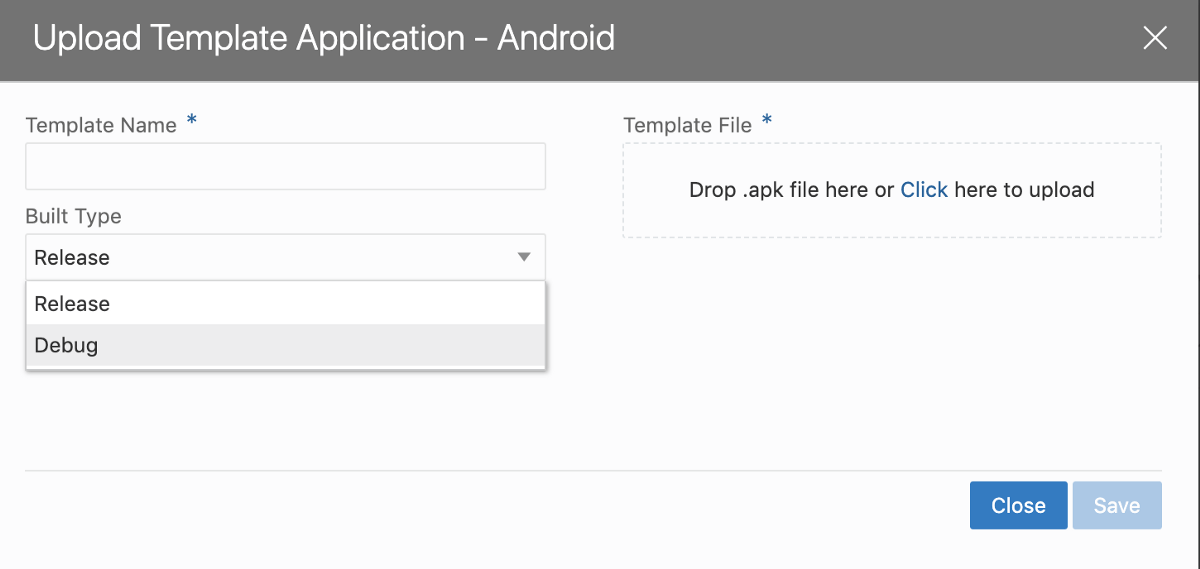Click the dashed .apk drop zone
Viewport: 1200px width, 569px height.
click(891, 222)
